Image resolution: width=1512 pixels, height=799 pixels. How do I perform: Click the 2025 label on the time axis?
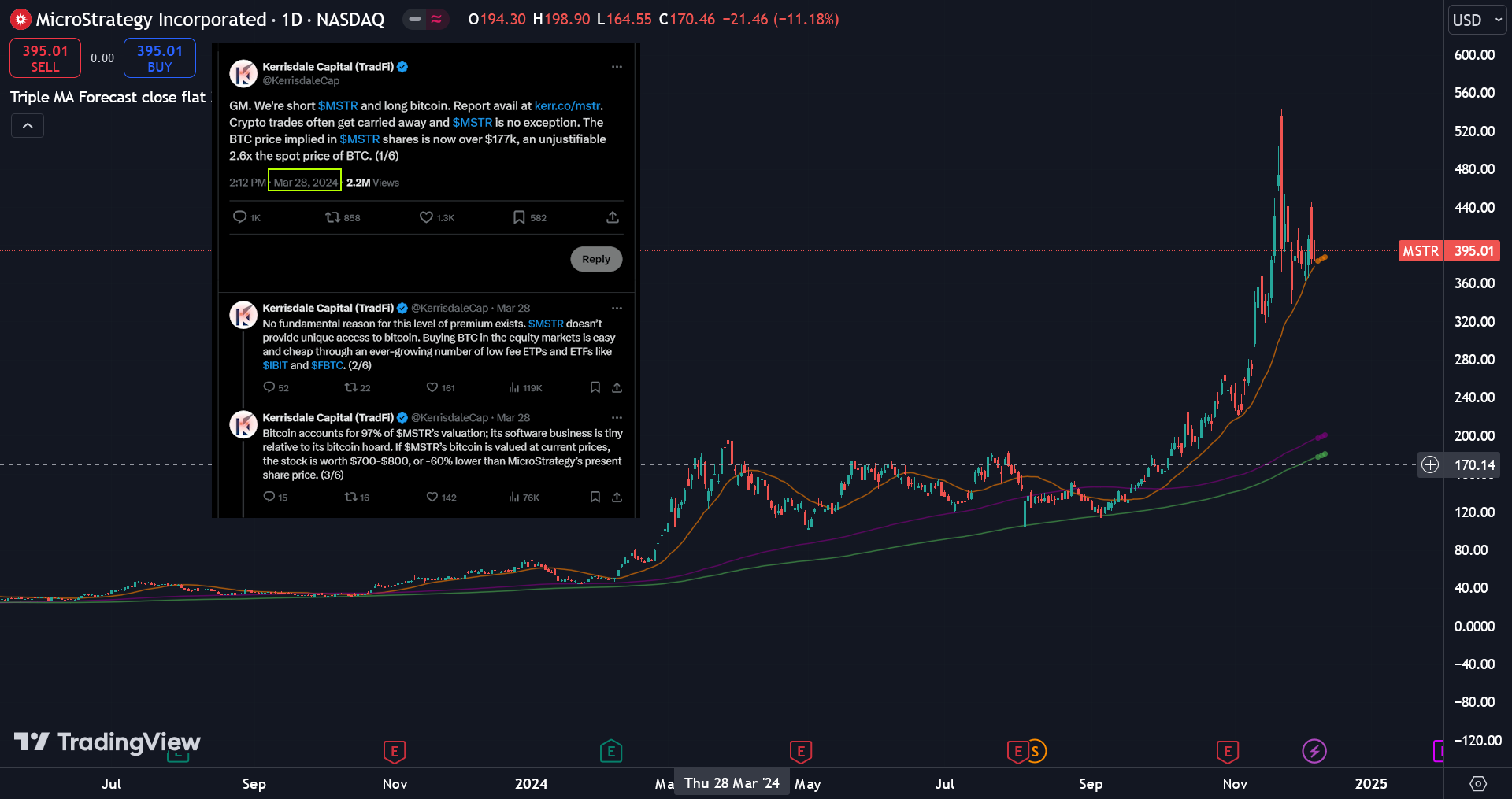pos(1371,783)
